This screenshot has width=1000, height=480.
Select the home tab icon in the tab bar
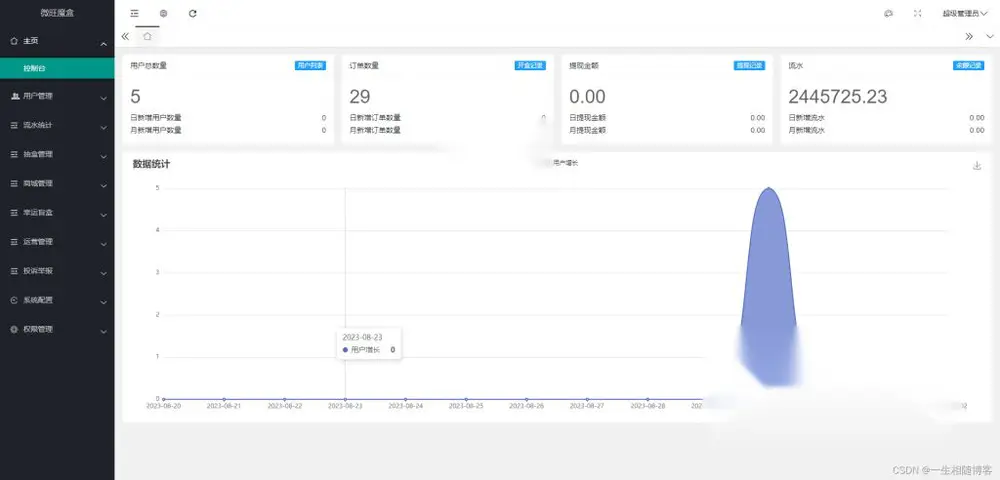point(147,36)
